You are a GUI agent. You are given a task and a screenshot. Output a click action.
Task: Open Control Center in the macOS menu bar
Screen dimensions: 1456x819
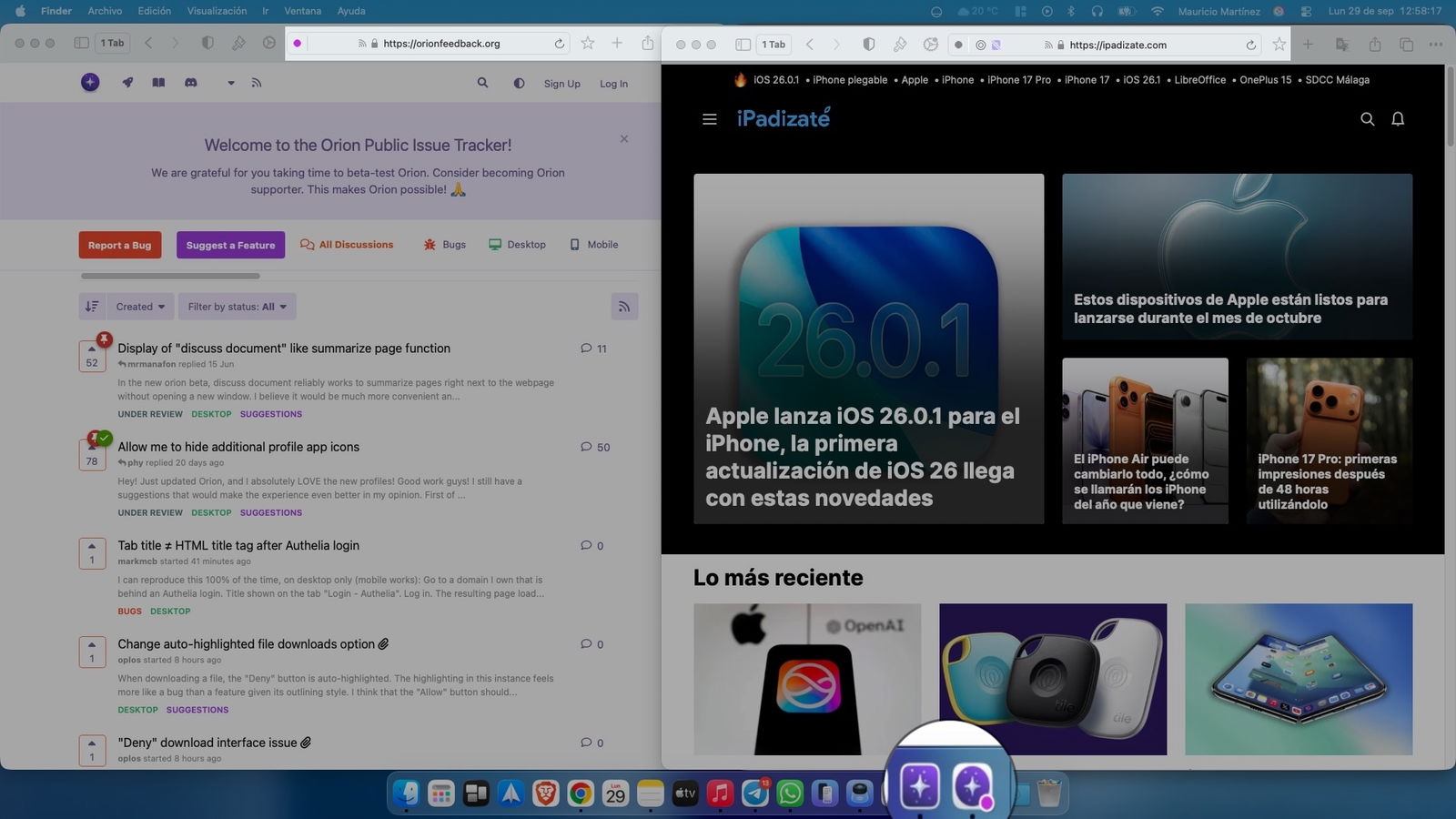pos(1306,11)
